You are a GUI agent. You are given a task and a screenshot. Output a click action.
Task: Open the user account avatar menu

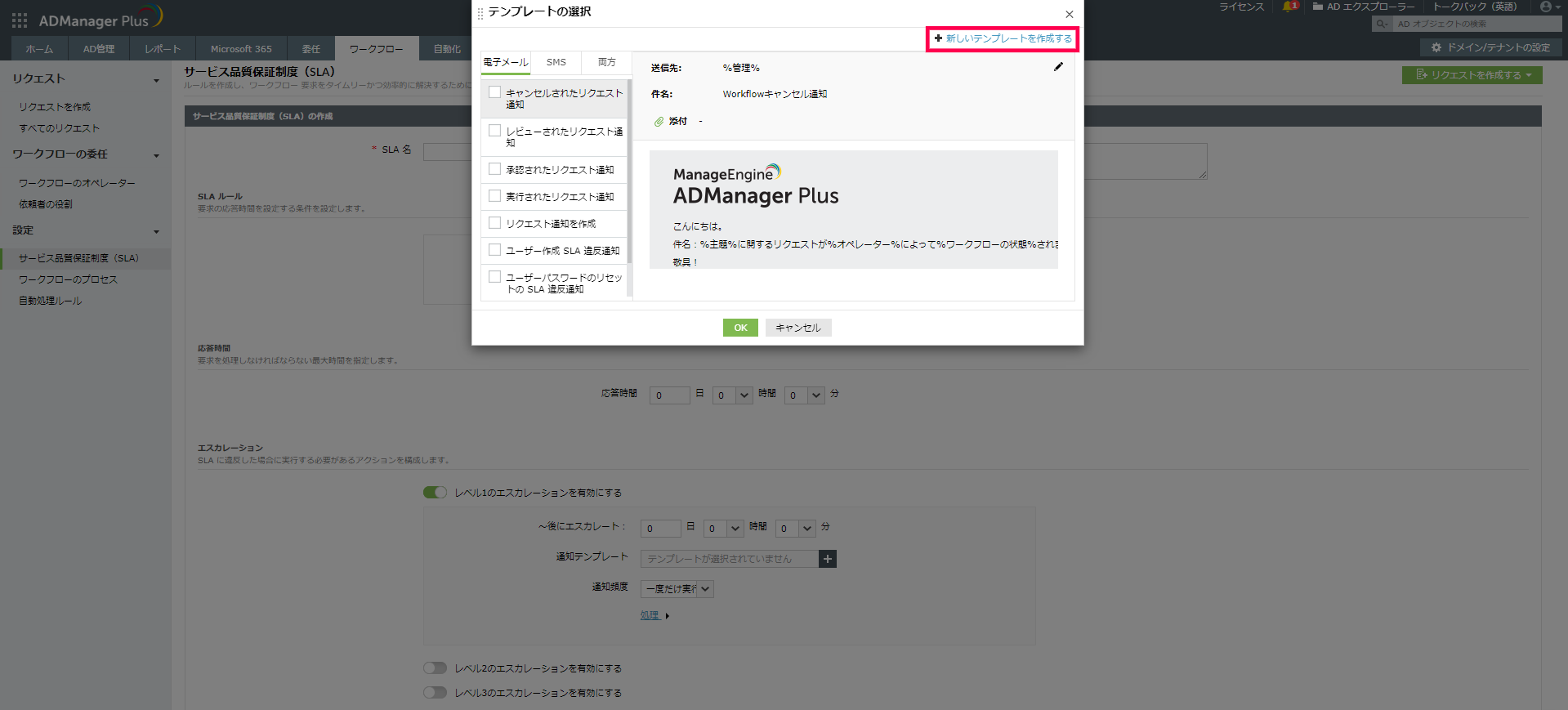[x=1550, y=7]
